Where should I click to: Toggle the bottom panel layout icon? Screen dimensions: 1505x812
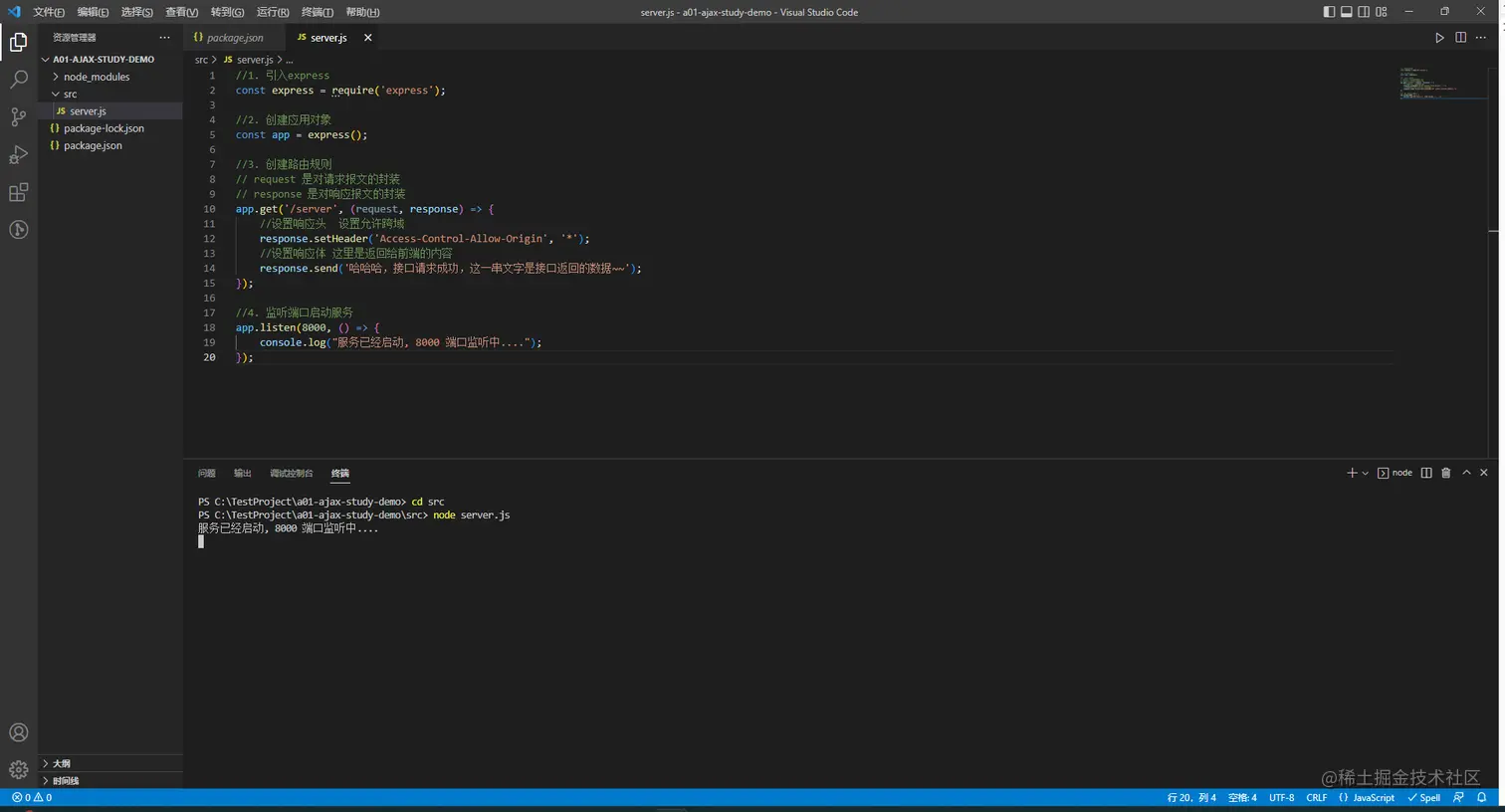[x=1347, y=12]
